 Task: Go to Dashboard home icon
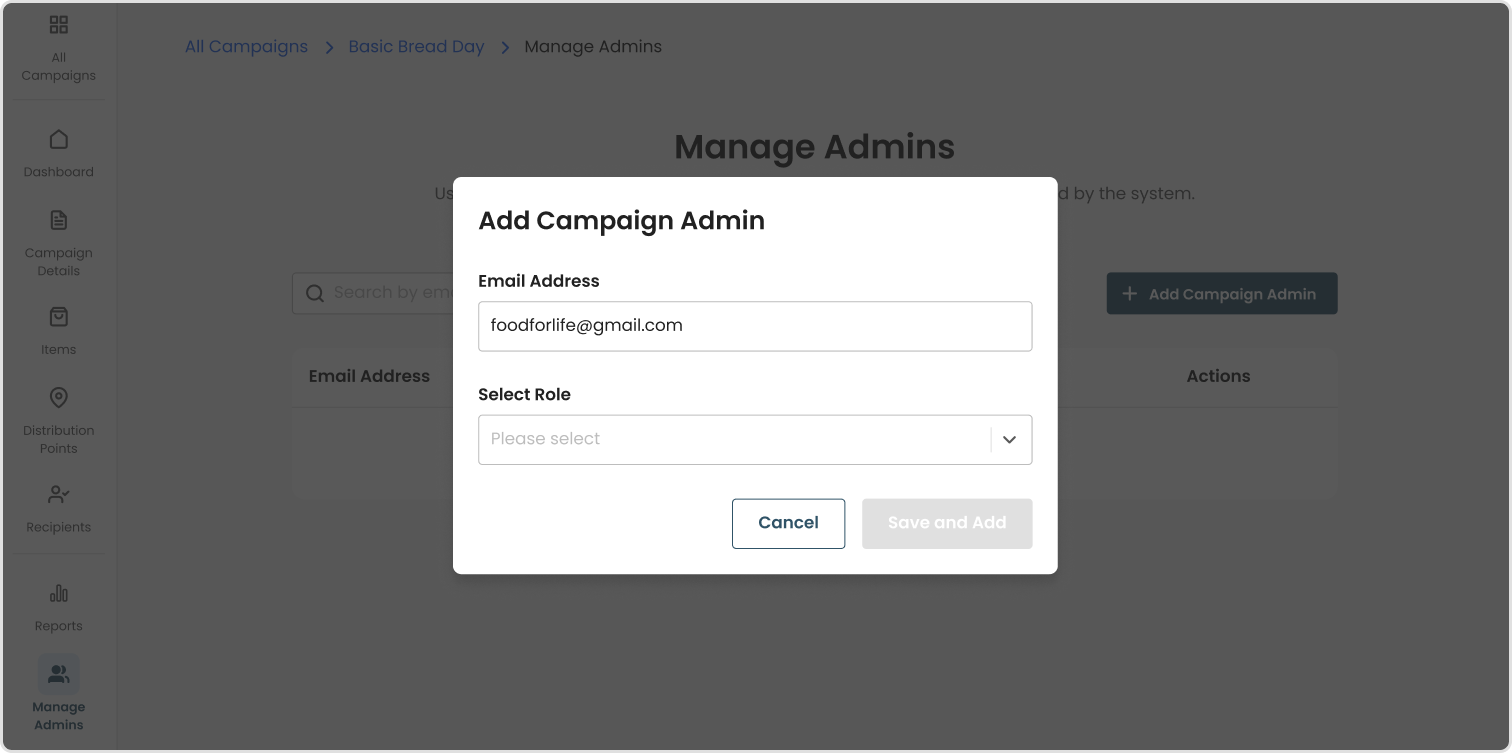click(x=59, y=139)
